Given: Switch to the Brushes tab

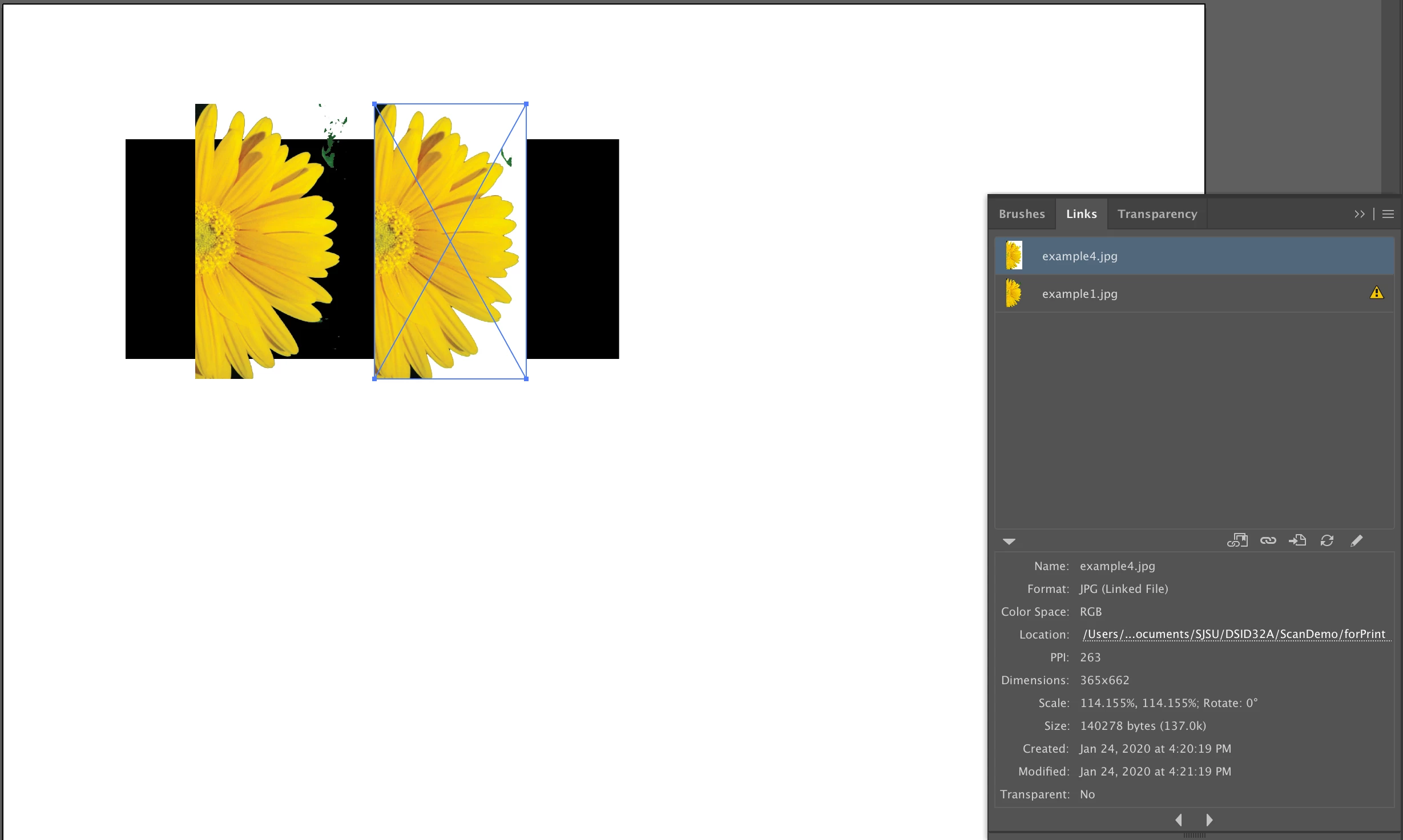Looking at the screenshot, I should pos(1022,214).
